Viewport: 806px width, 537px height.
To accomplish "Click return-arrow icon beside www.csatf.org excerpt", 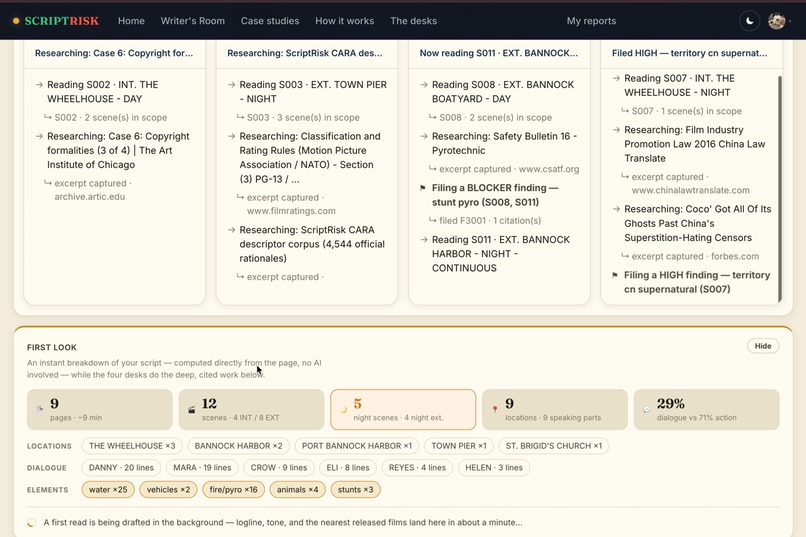I will click(433, 169).
